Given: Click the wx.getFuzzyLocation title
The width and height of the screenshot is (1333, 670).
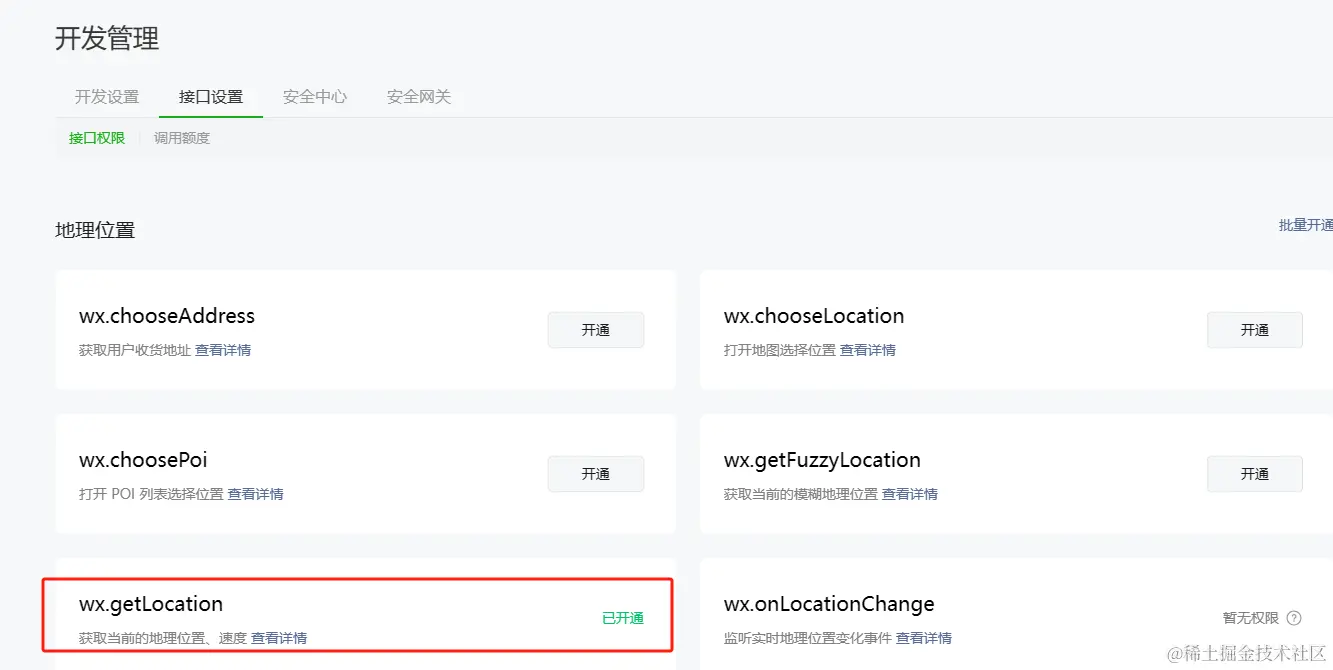Looking at the screenshot, I should click(x=822, y=460).
